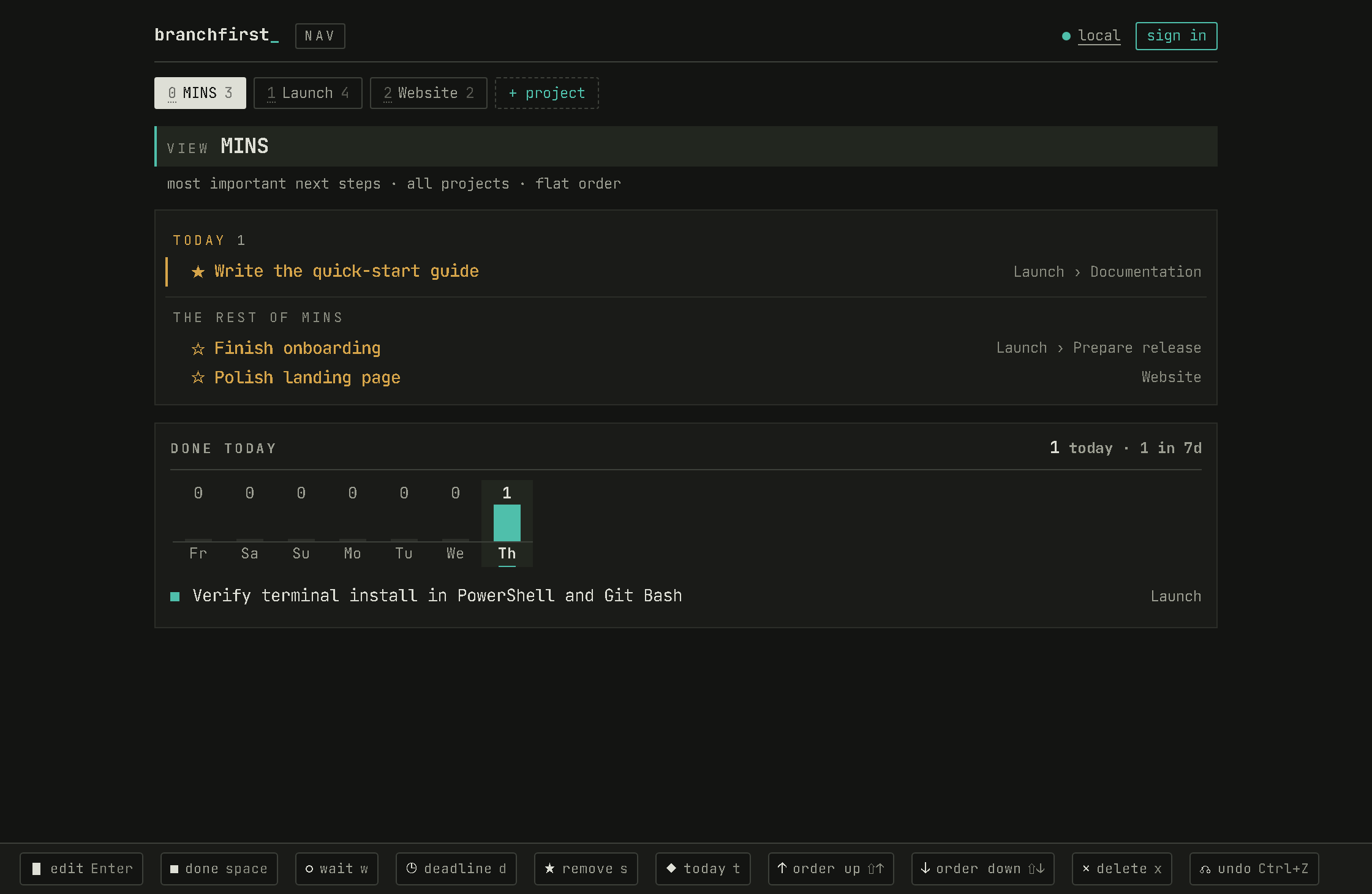Image resolution: width=1372 pixels, height=894 pixels.
Task: Click the order up button
Action: (831, 869)
